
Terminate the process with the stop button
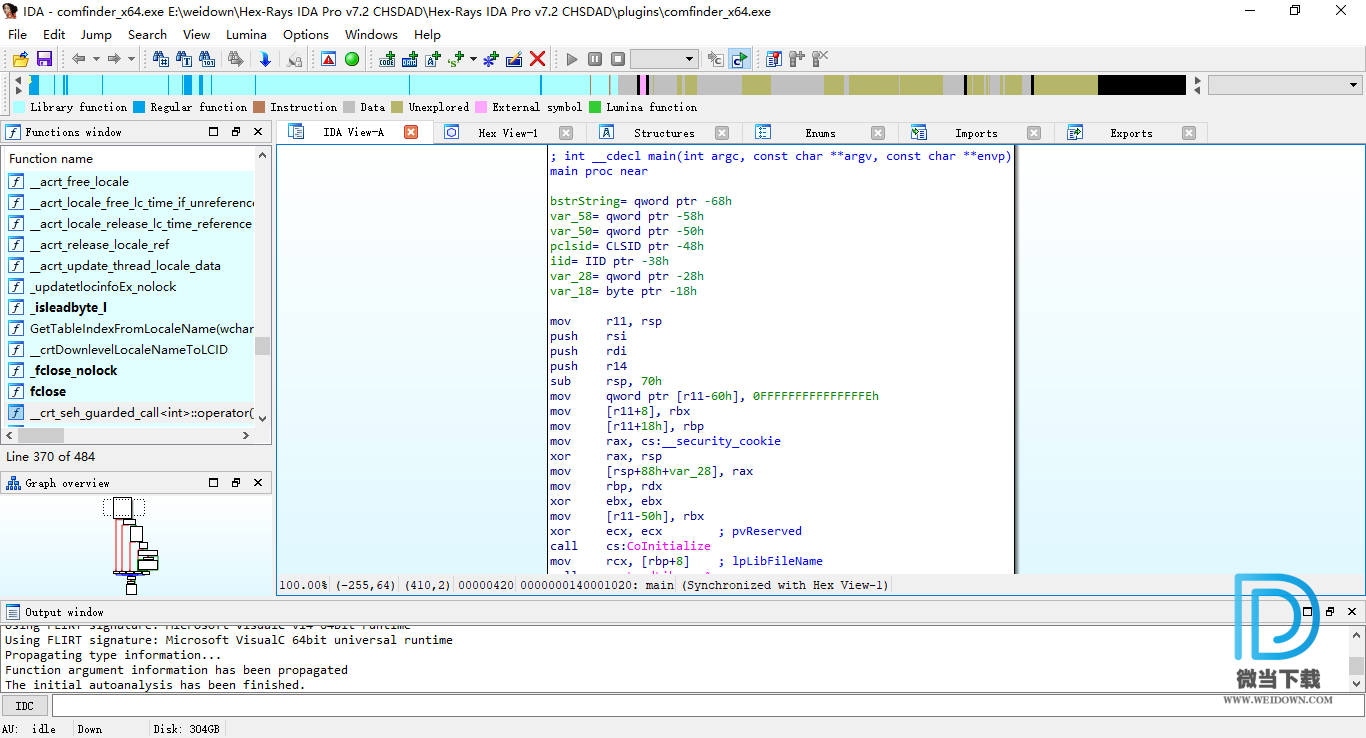pyautogui.click(x=618, y=59)
